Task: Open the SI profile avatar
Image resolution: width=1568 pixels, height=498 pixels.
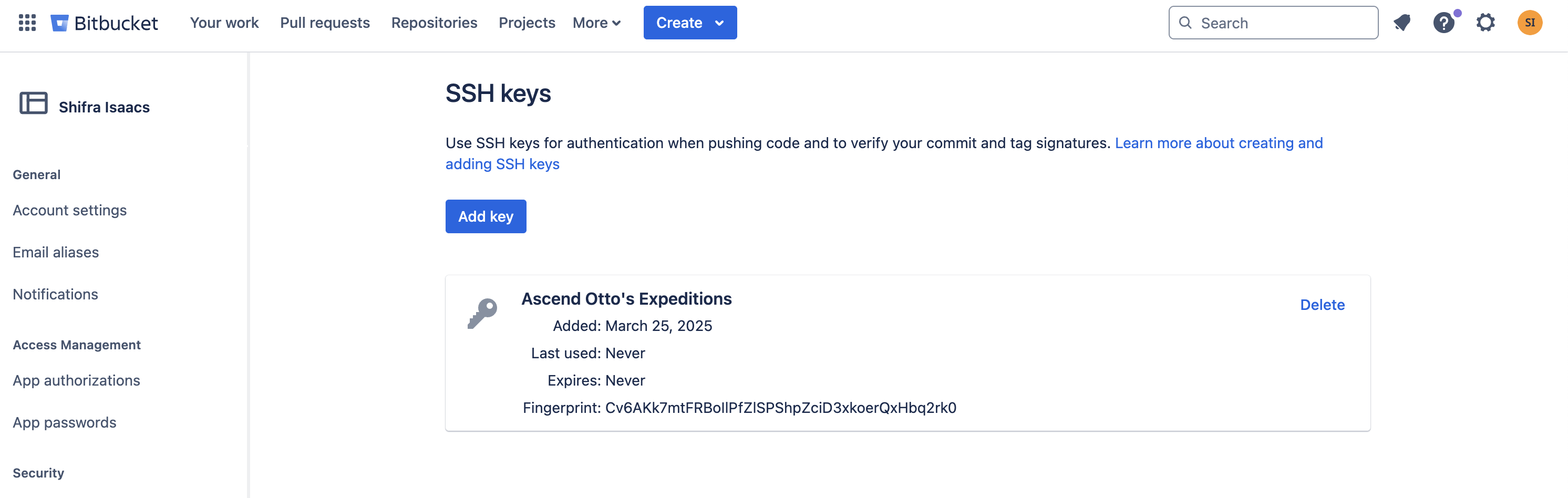Action: coord(1529,23)
